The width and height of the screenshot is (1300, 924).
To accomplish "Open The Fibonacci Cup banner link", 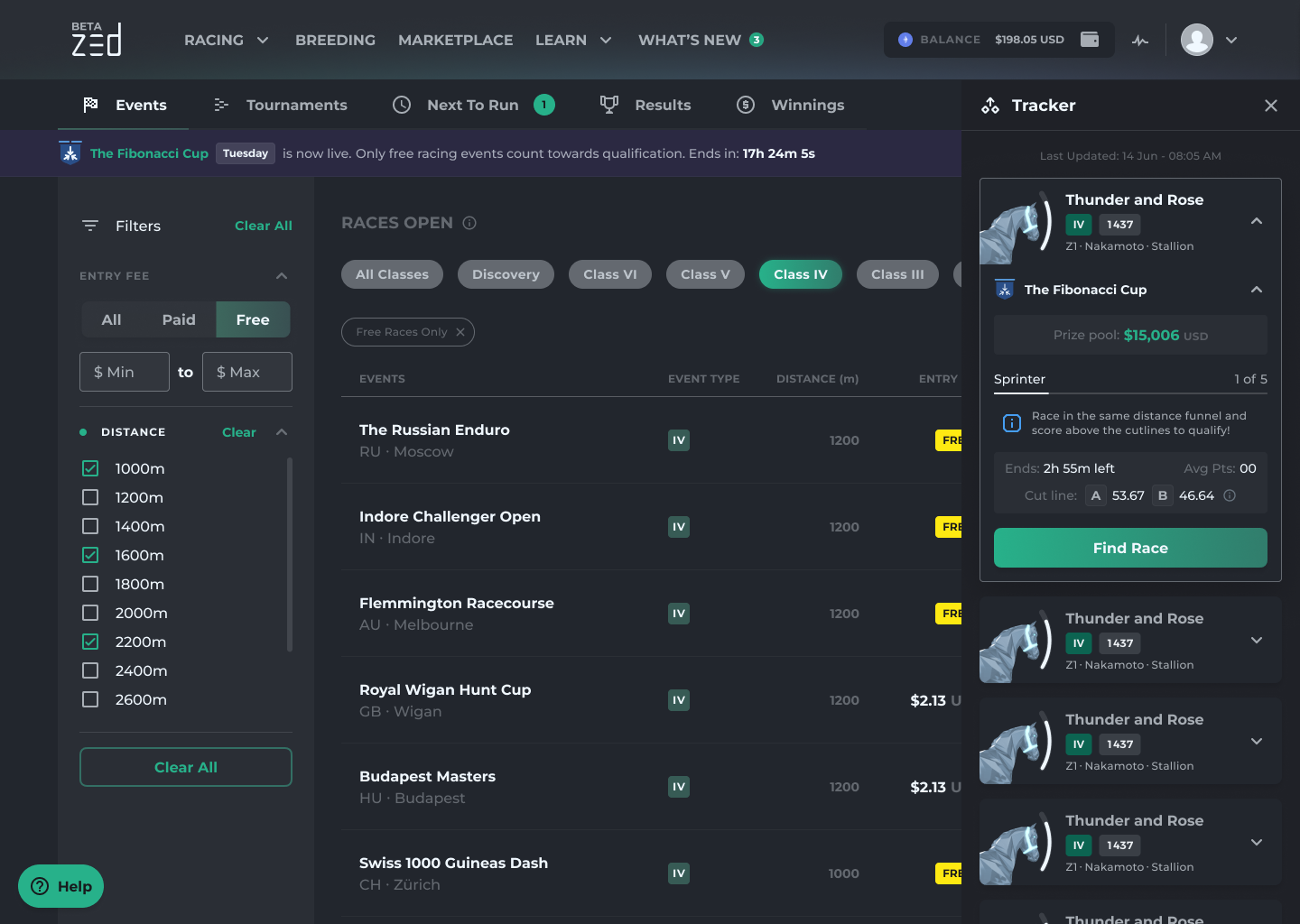I will click(x=149, y=153).
